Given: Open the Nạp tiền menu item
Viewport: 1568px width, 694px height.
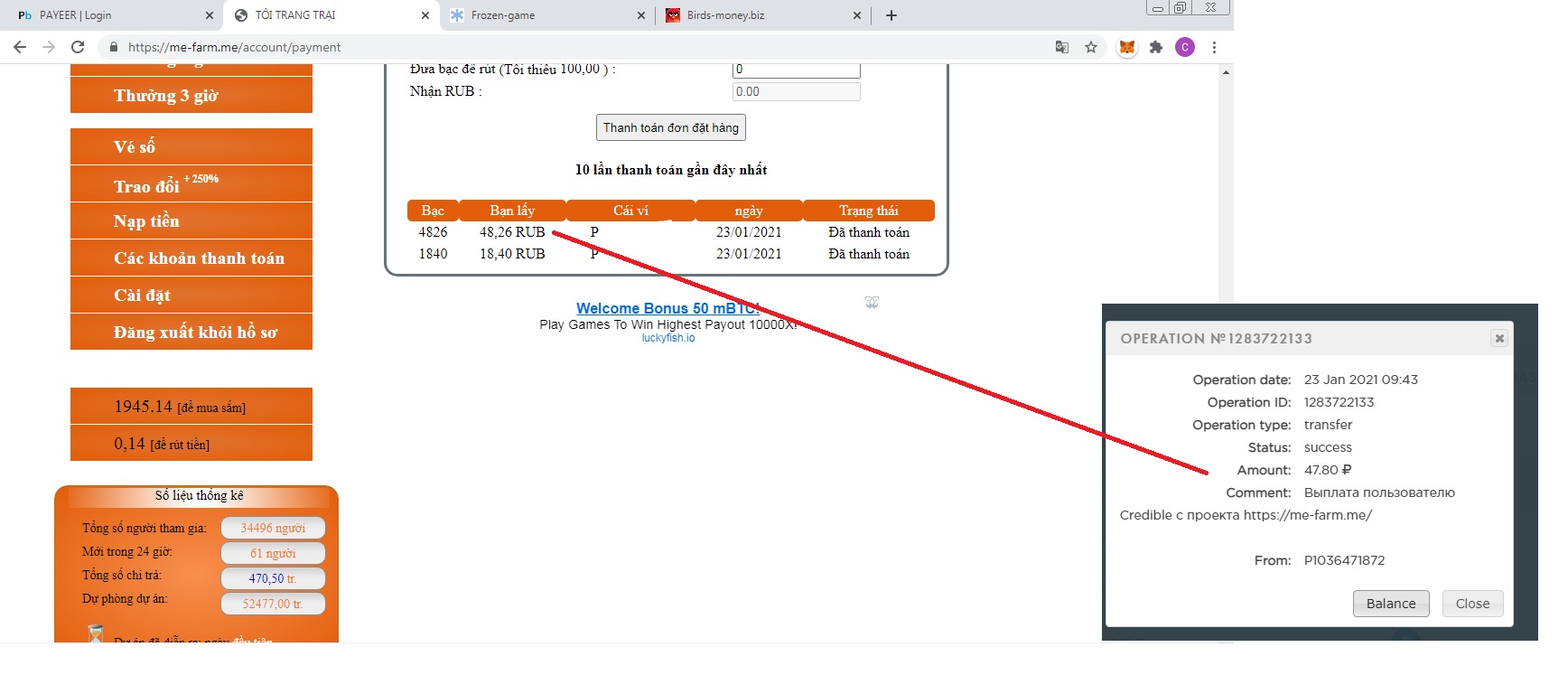Looking at the screenshot, I should (191, 221).
